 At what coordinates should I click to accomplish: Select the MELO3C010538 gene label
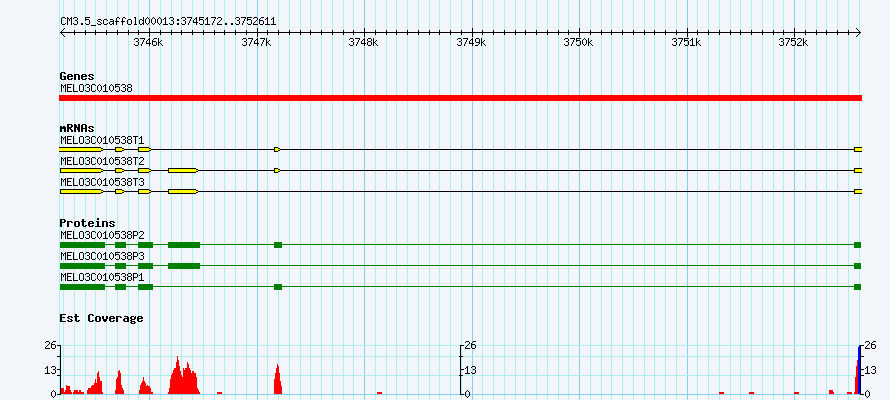point(96,89)
